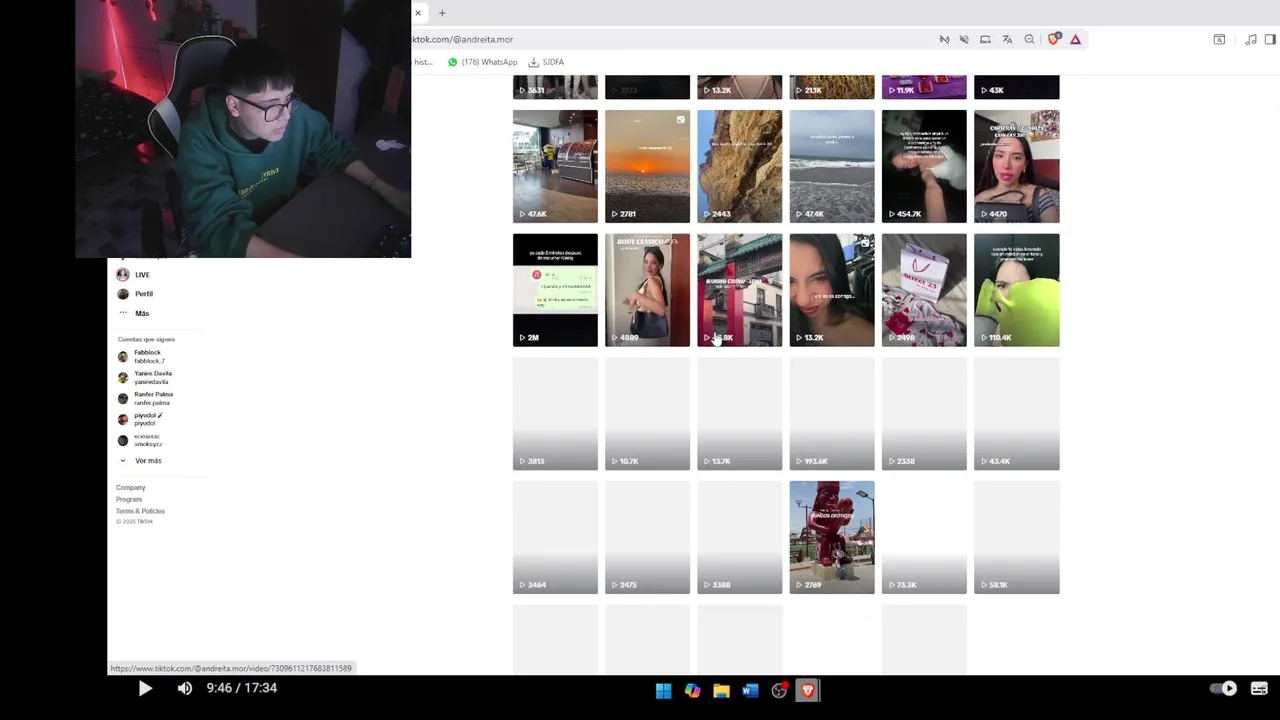Turn on subtitles via the captions icon

coord(1259,688)
